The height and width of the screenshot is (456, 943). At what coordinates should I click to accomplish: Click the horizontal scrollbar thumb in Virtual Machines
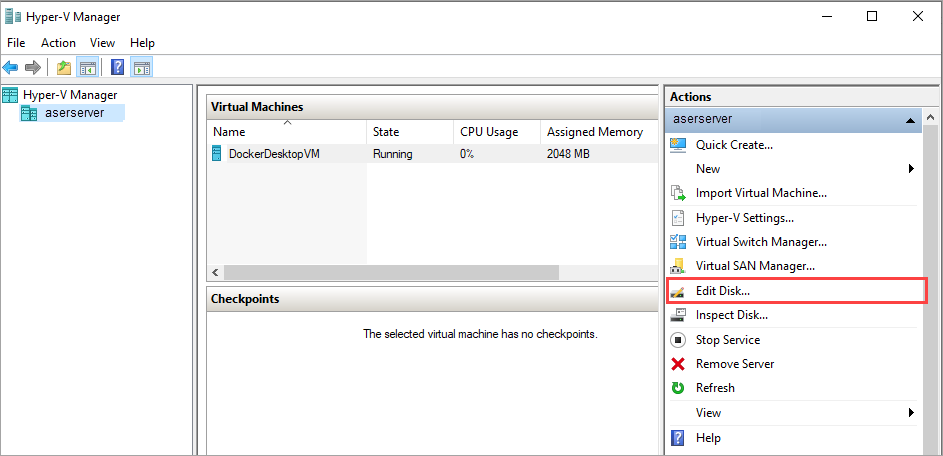[x=391, y=273]
